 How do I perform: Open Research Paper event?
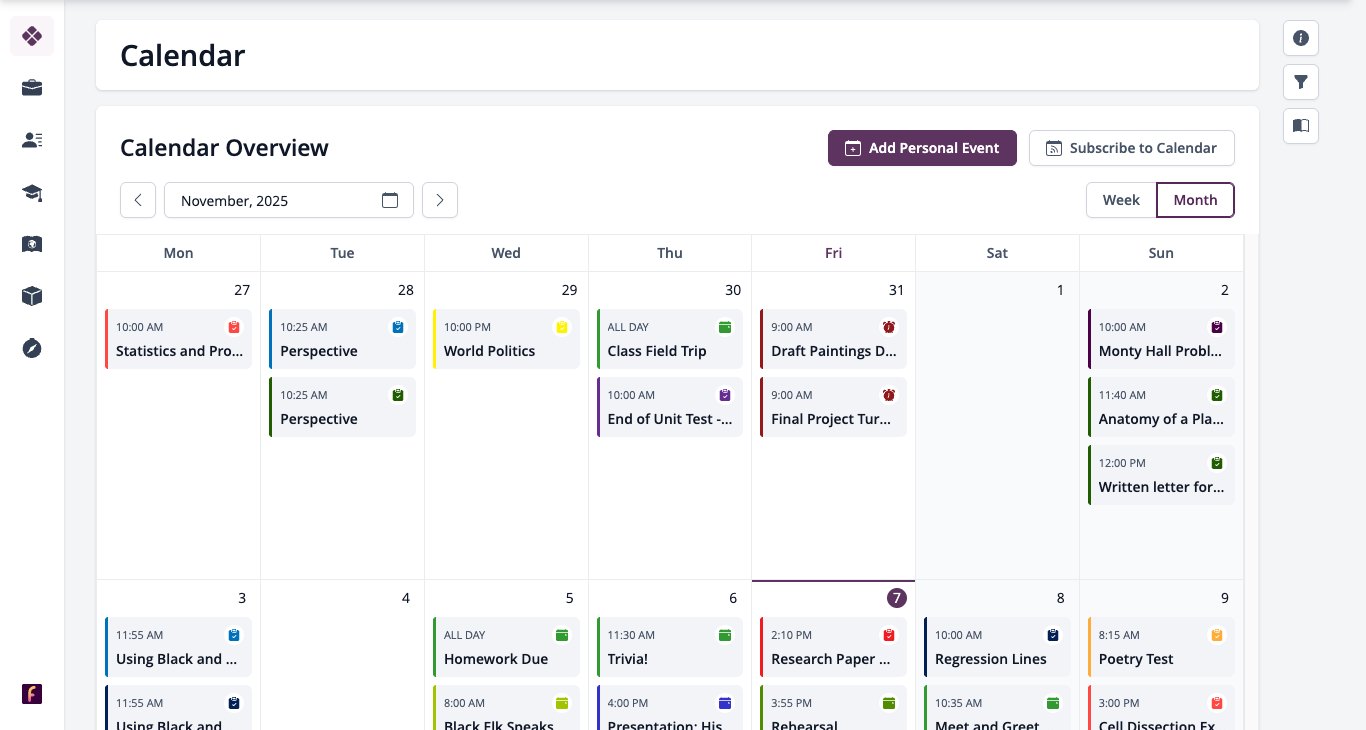[834, 647]
